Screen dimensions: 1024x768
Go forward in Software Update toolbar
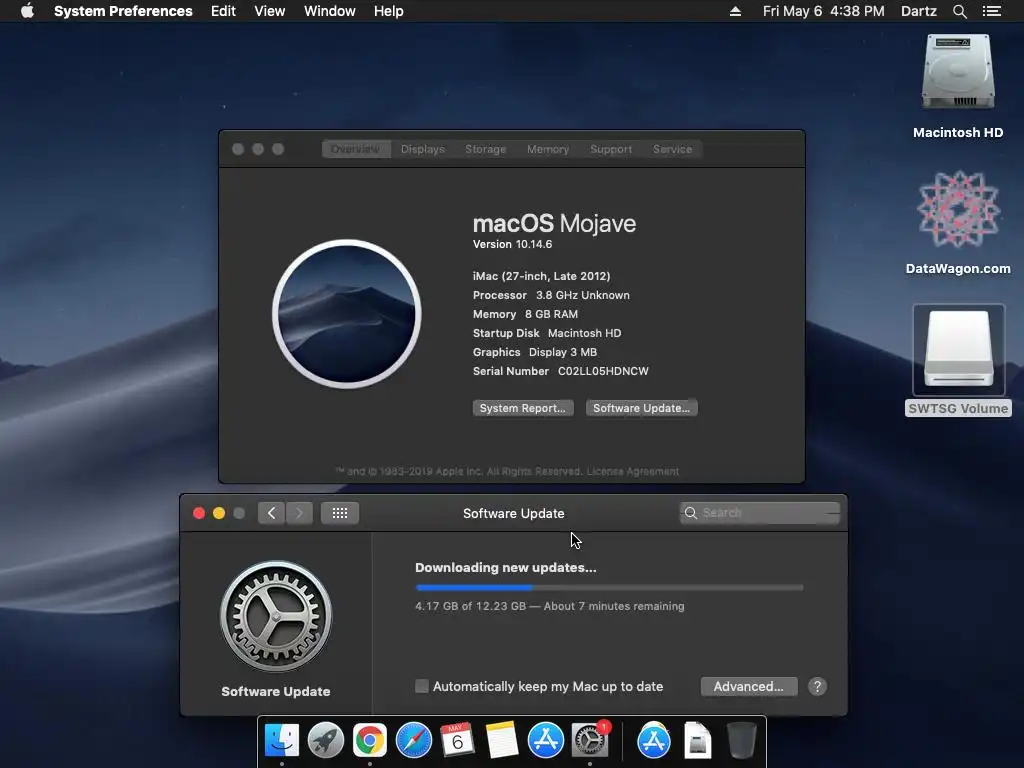299,513
